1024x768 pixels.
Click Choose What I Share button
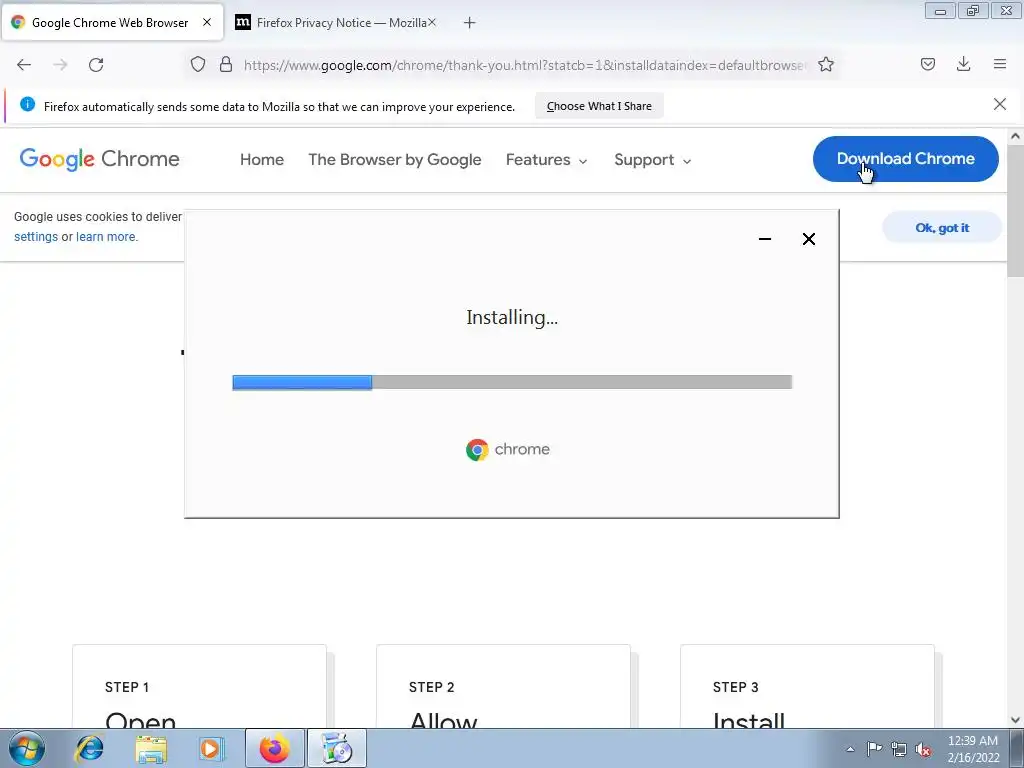tap(599, 106)
